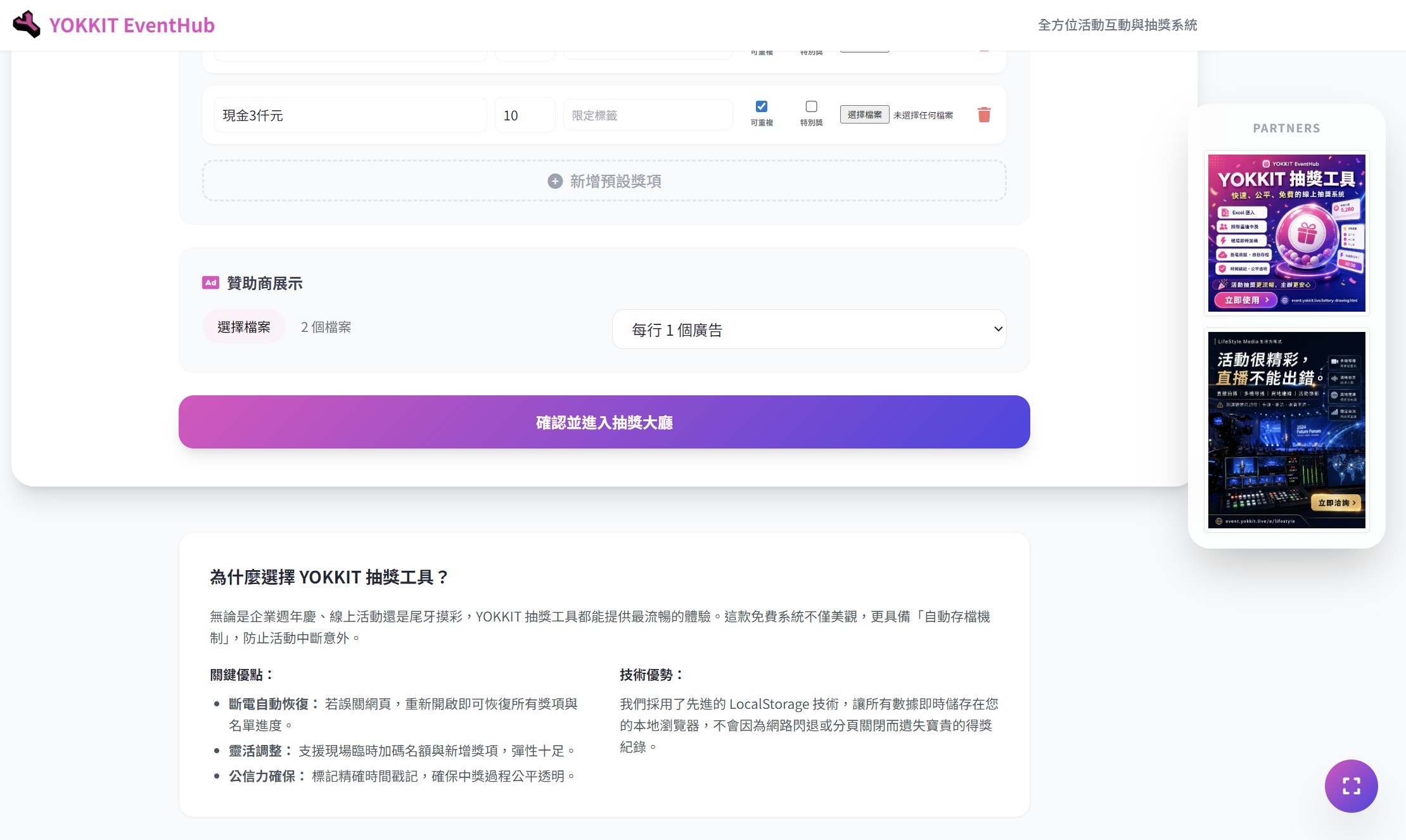The image size is (1406, 840).
Task: Click the plus icon in 新增預設獎項
Action: pyautogui.click(x=555, y=181)
